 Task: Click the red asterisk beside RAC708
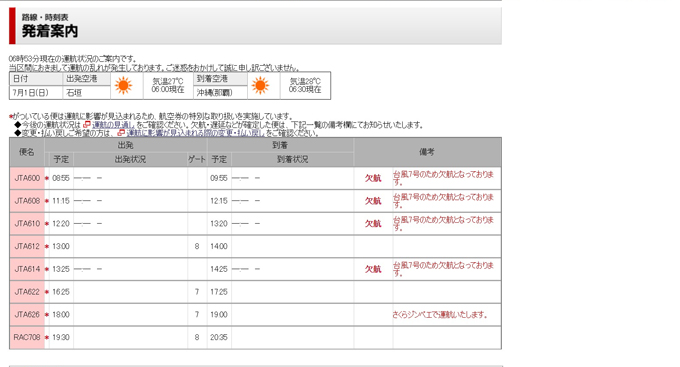click(47, 338)
